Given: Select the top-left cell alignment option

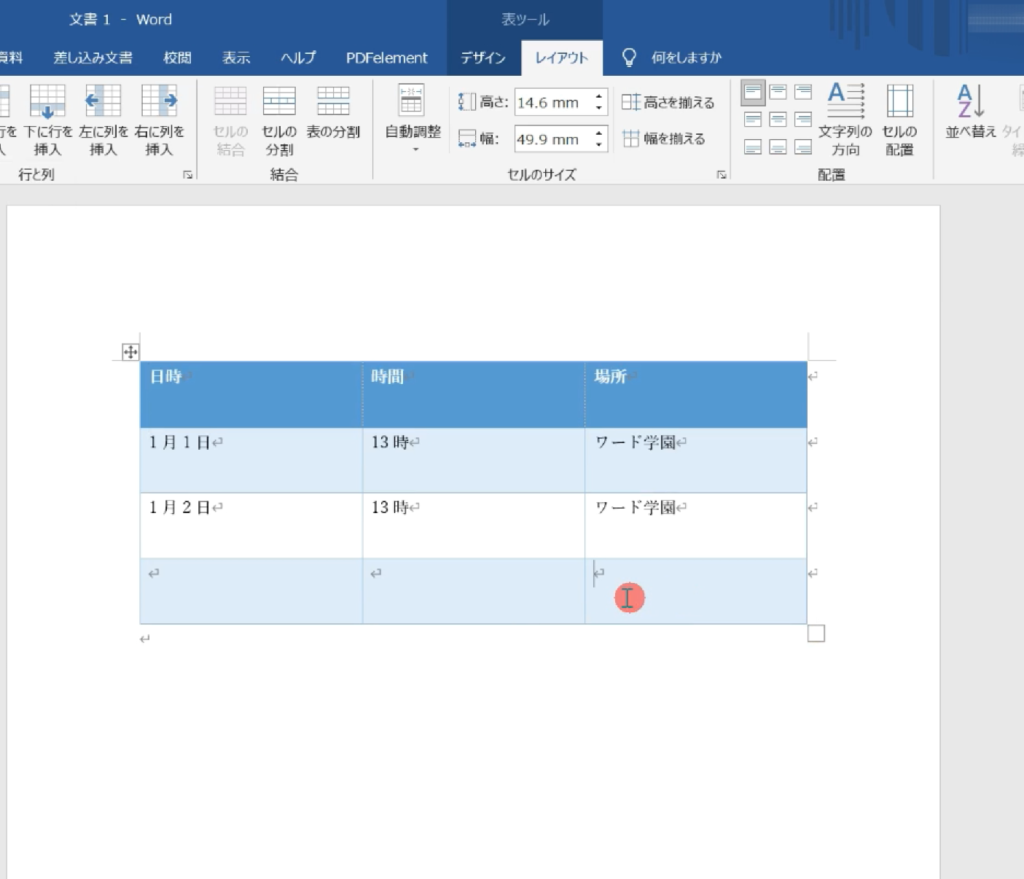Looking at the screenshot, I should coord(753,93).
